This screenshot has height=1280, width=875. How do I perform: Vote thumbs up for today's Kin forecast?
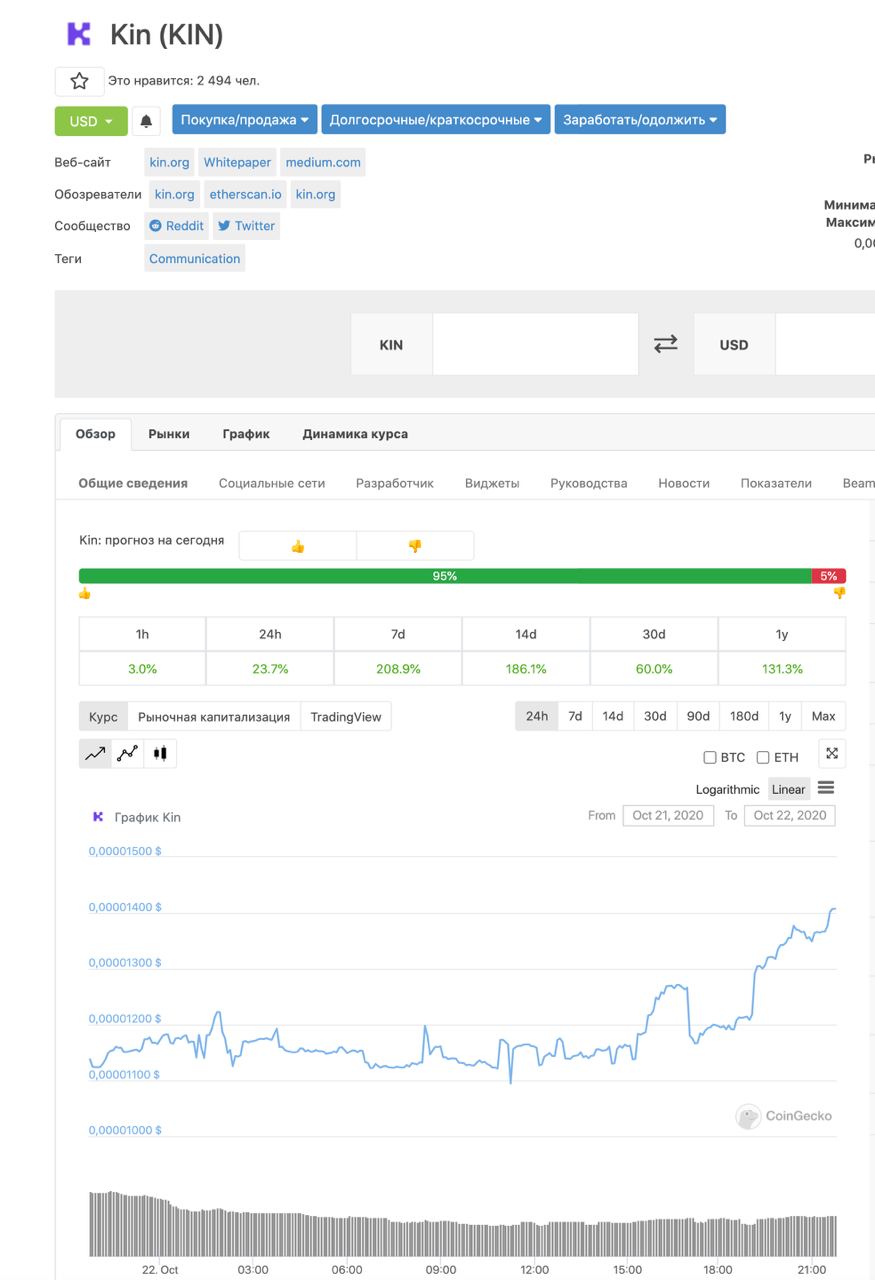pos(297,546)
